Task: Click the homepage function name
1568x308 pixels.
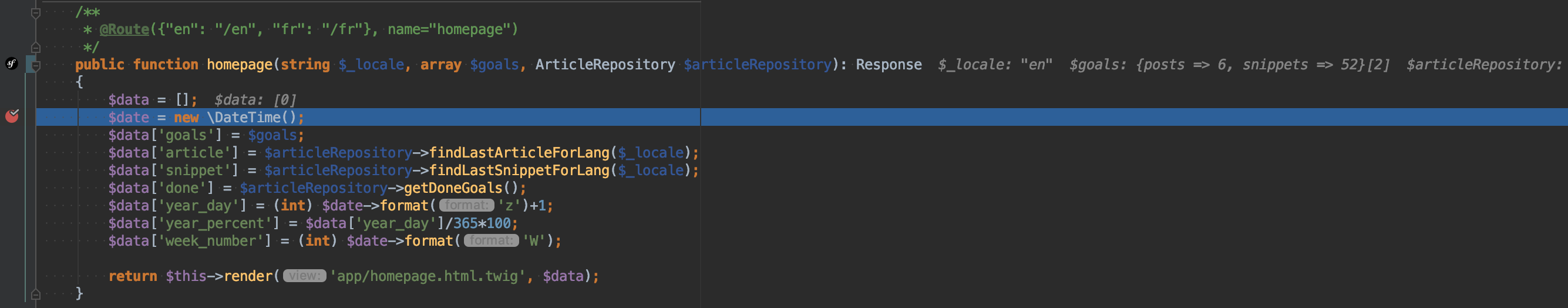Action: tap(240, 65)
